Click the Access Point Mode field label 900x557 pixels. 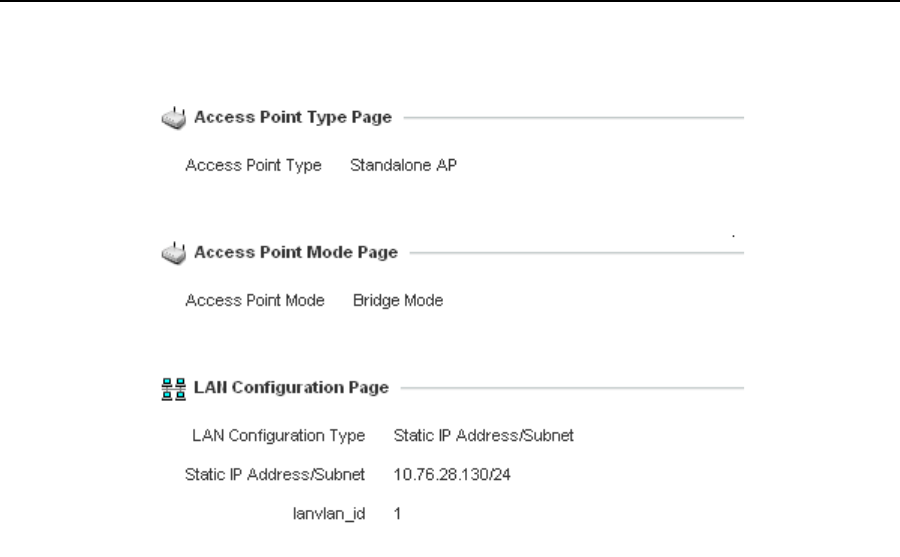(255, 300)
